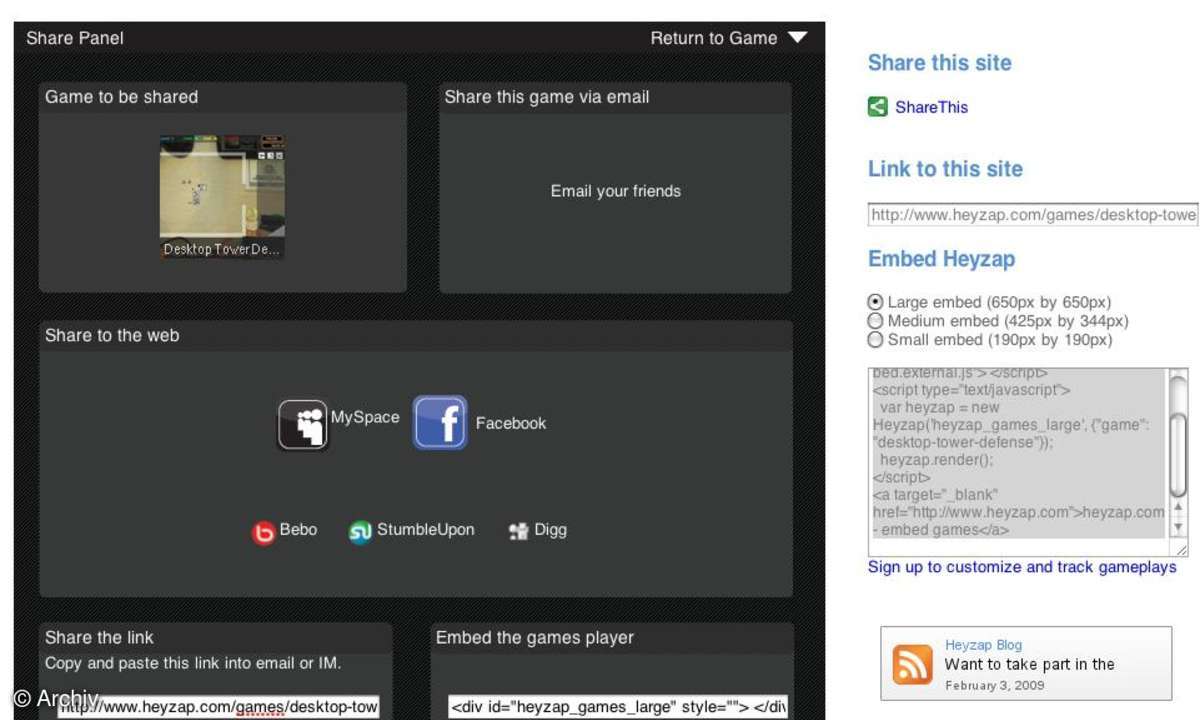This screenshot has width=1200, height=720.
Task: Click Email your friends
Action: pos(616,191)
